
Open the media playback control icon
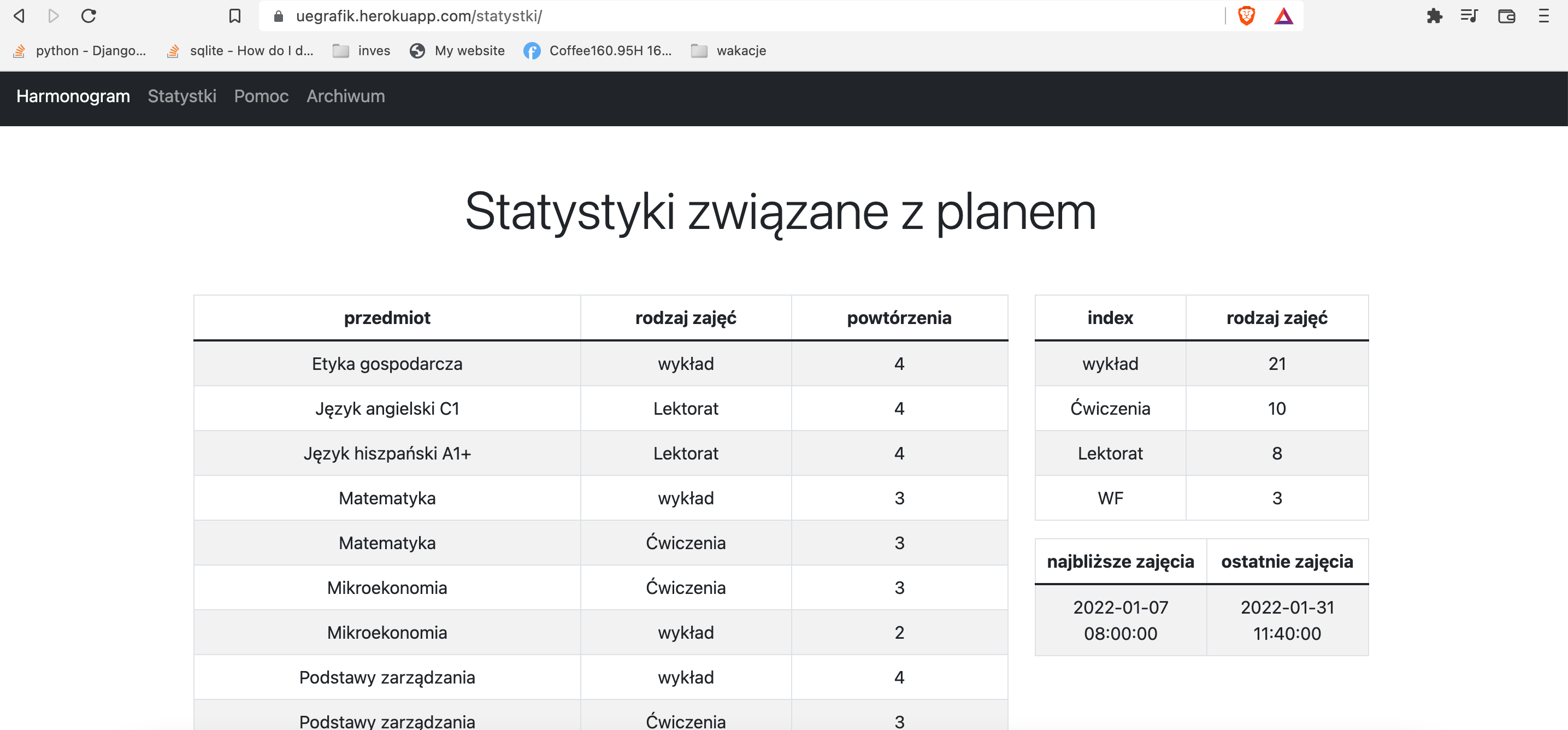[1469, 16]
